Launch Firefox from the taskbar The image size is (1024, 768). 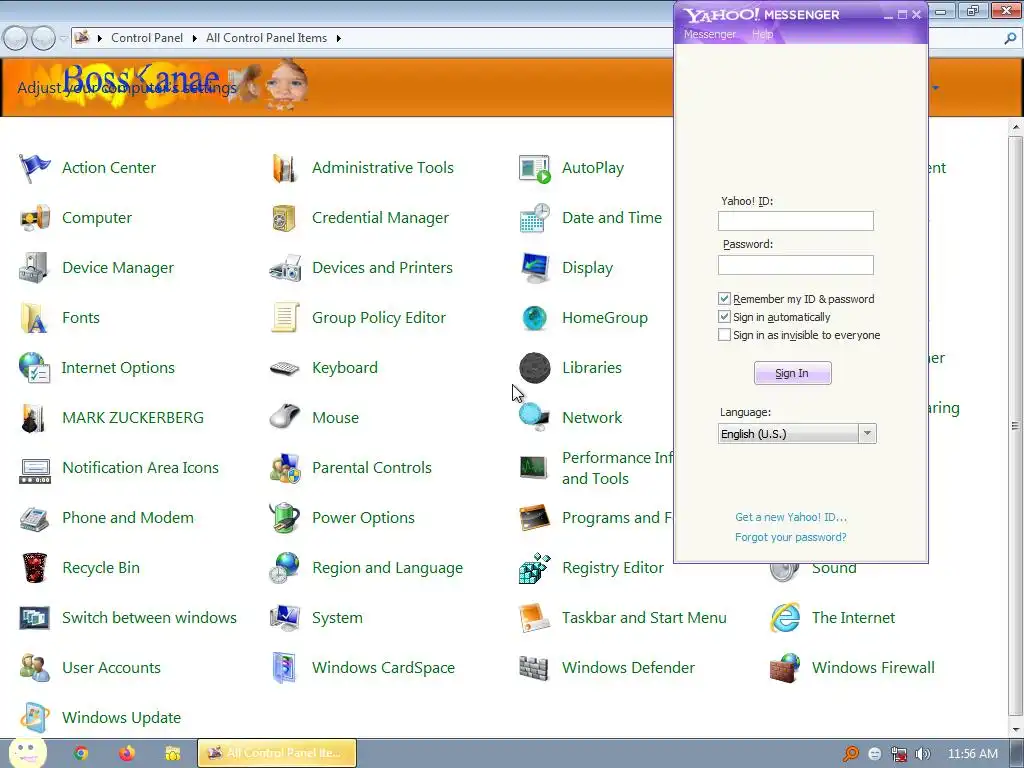click(127, 754)
